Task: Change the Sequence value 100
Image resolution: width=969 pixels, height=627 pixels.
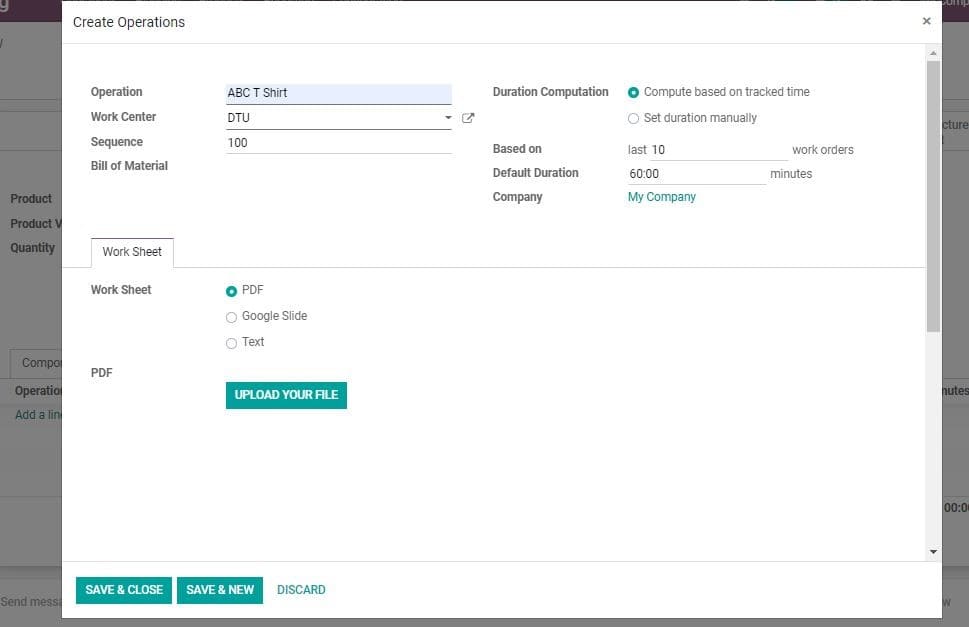Action: click(x=338, y=142)
